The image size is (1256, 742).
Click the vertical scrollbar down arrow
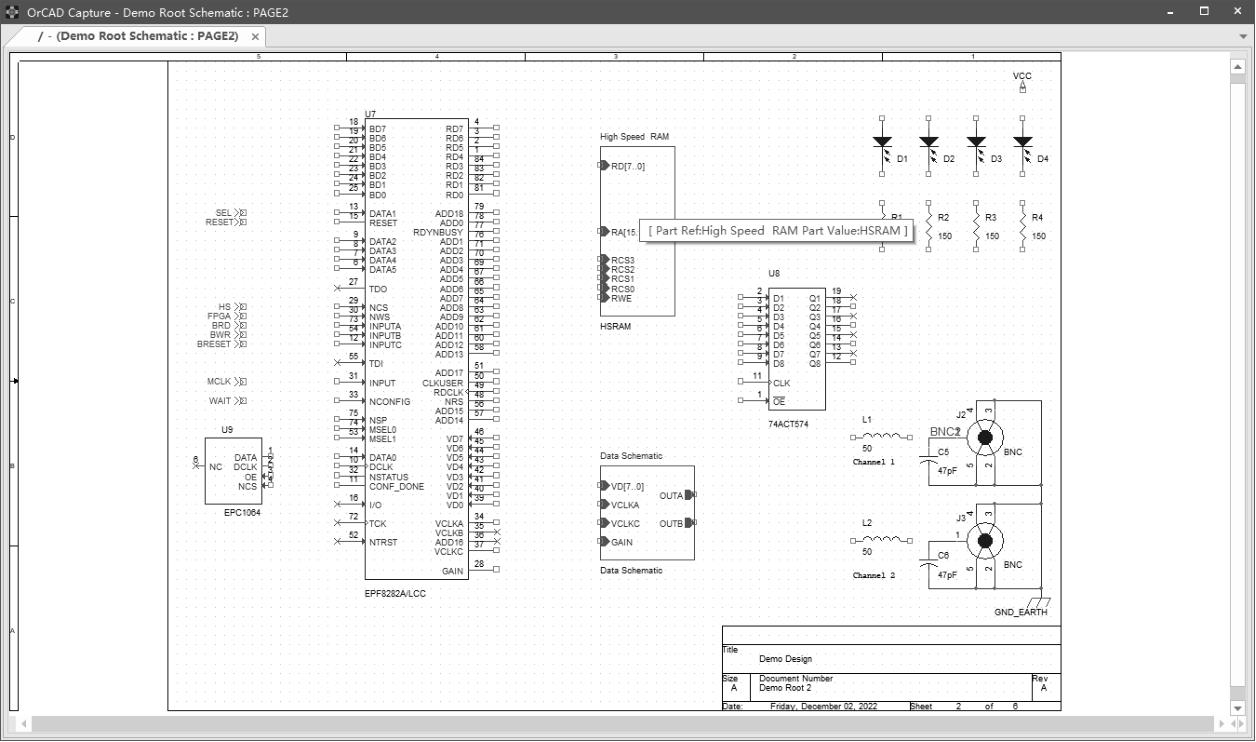point(1238,707)
